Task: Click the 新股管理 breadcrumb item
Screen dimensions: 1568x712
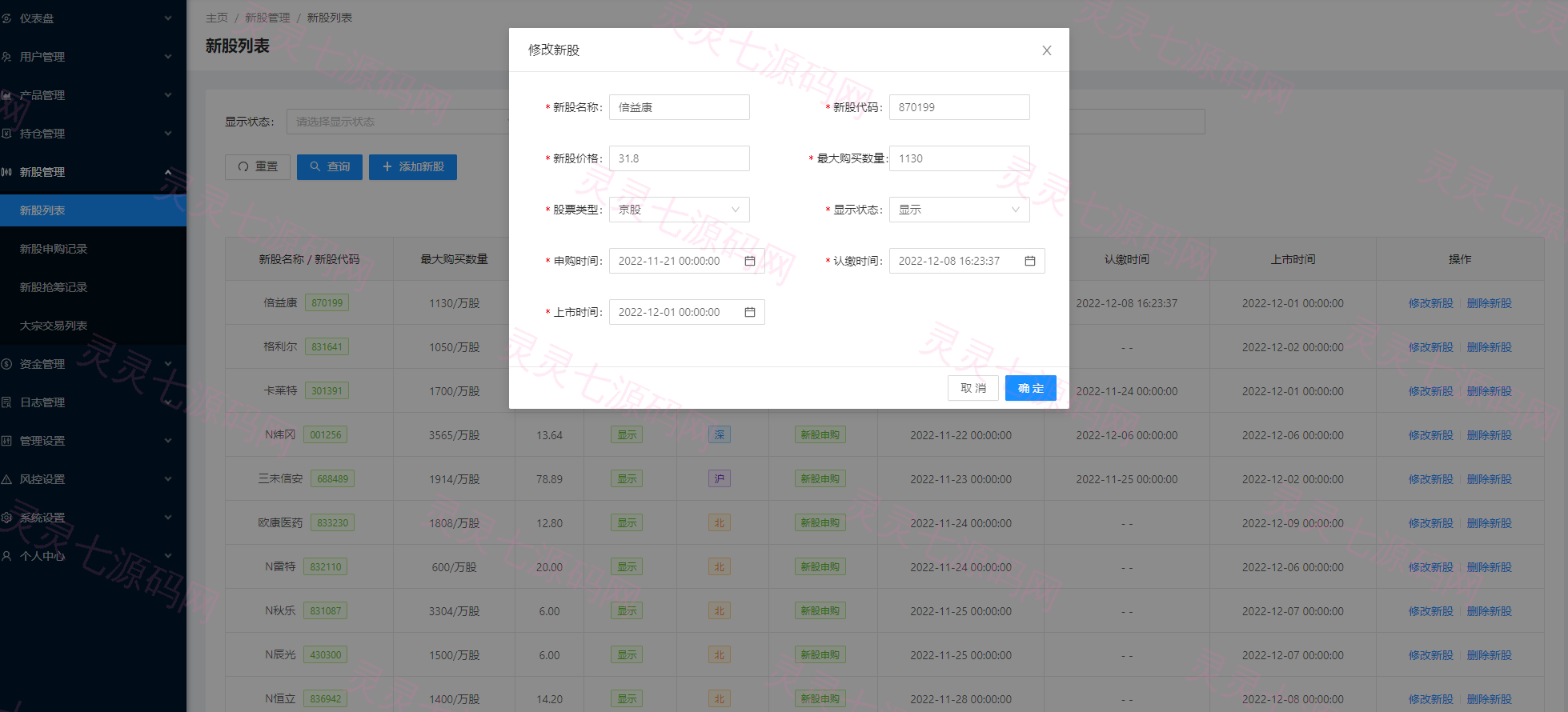Action: tap(267, 18)
